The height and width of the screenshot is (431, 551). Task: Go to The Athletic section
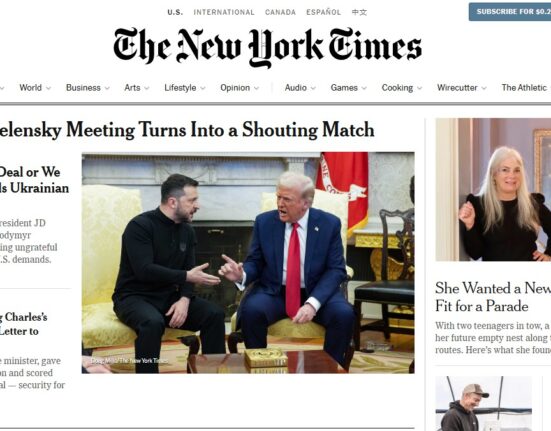coord(526,88)
